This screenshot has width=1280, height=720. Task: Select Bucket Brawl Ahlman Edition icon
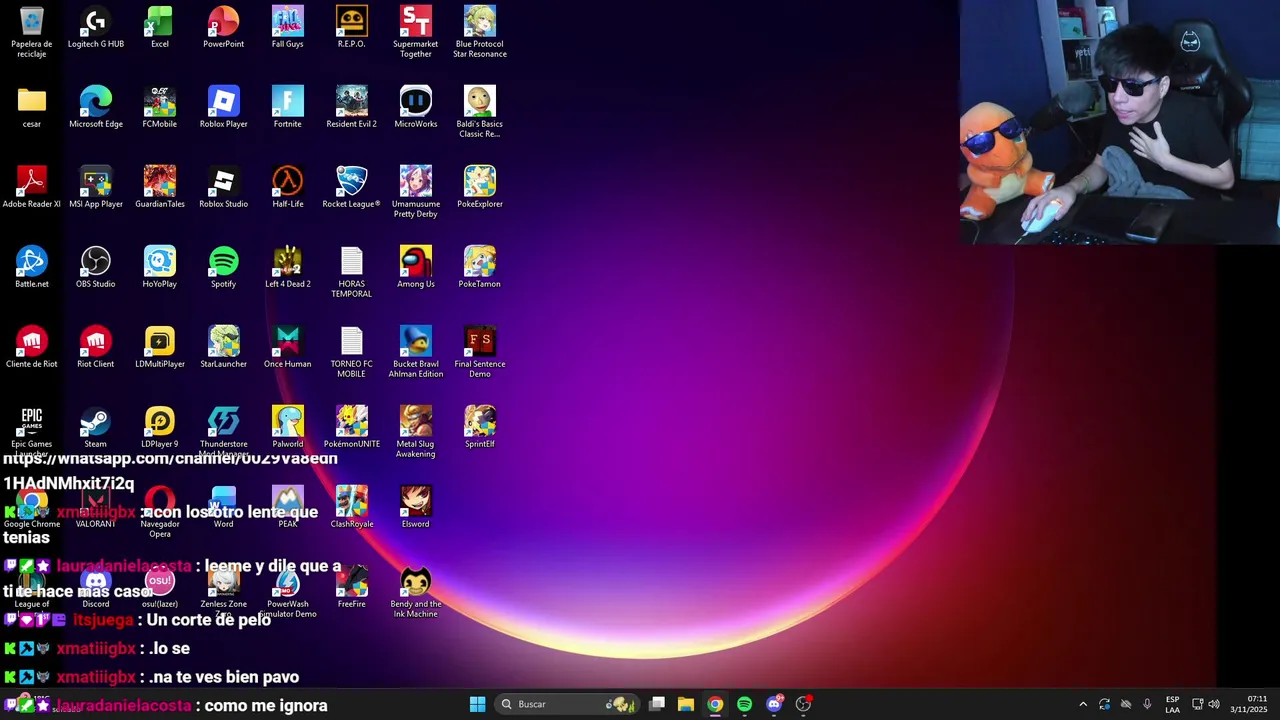(x=416, y=352)
